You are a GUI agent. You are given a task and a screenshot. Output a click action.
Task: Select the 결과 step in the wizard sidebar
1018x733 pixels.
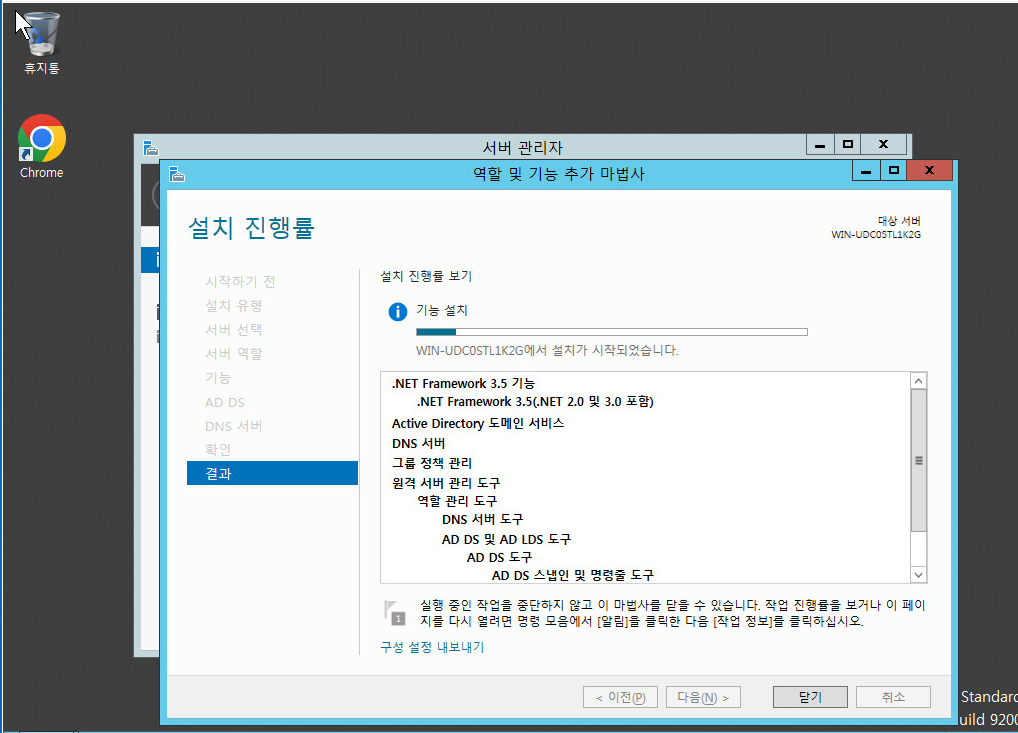272,473
